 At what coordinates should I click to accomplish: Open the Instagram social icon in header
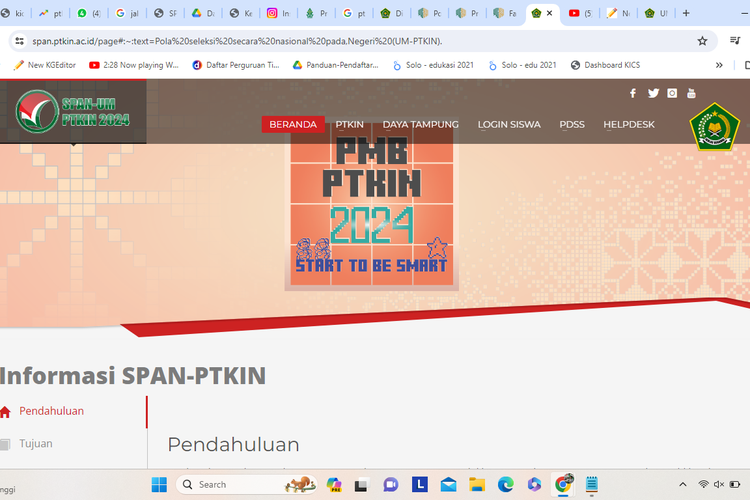click(x=672, y=93)
